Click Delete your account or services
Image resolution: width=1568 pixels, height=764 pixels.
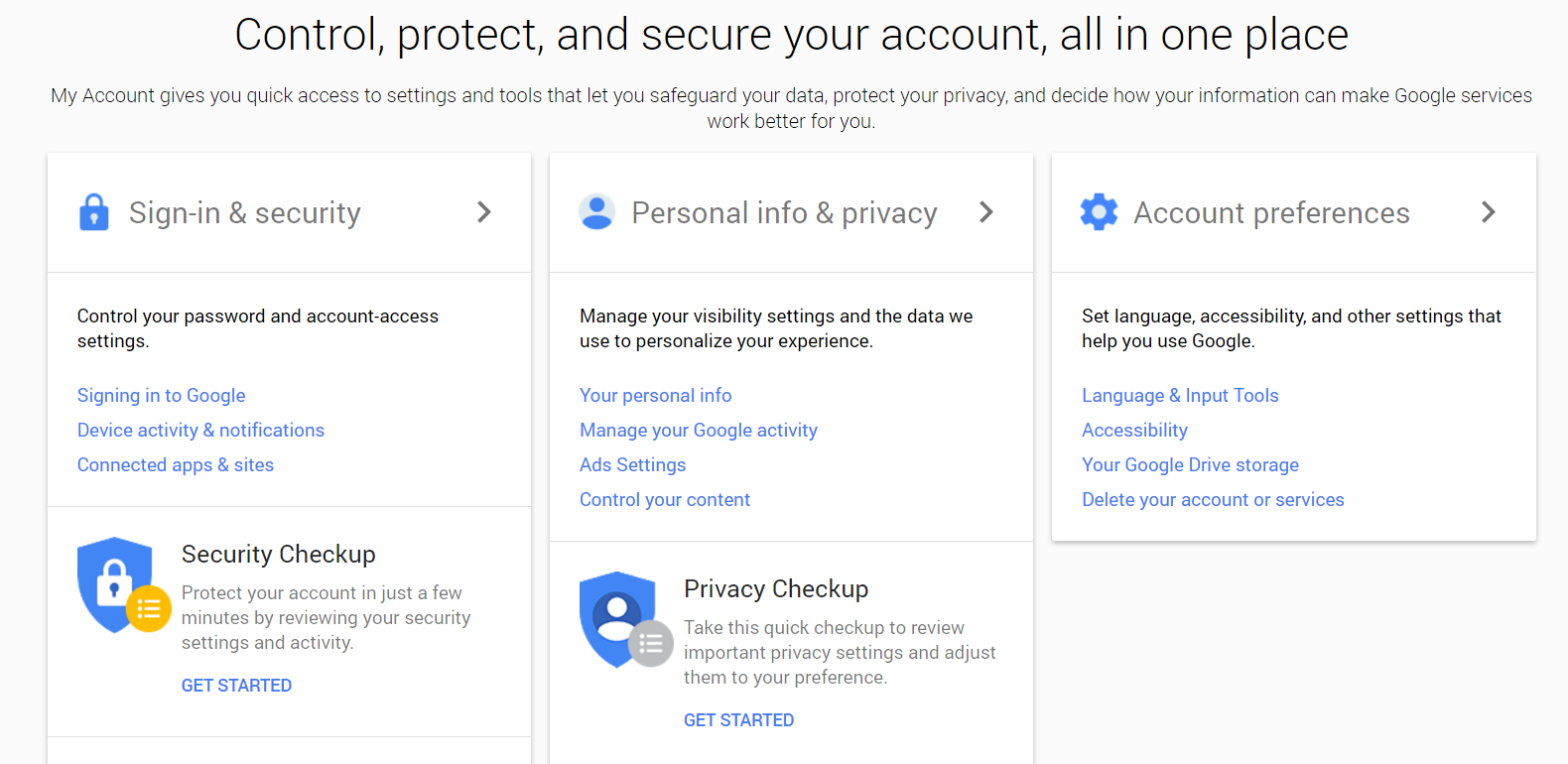pyautogui.click(x=1213, y=500)
